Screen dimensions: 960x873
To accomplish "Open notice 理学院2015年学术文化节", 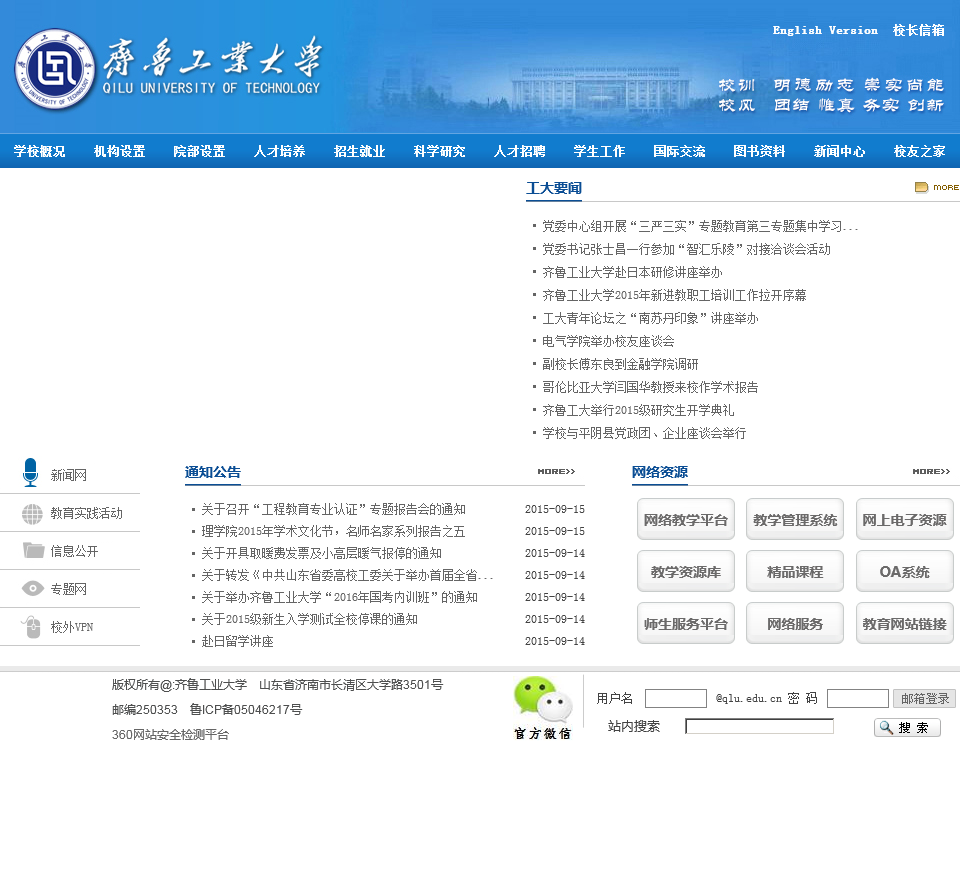I will (x=333, y=531).
